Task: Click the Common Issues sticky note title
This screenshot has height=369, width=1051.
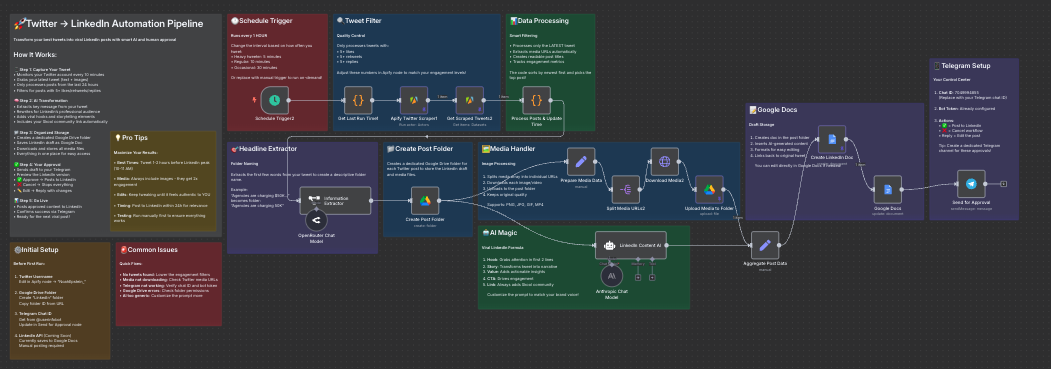Action: (x=149, y=250)
